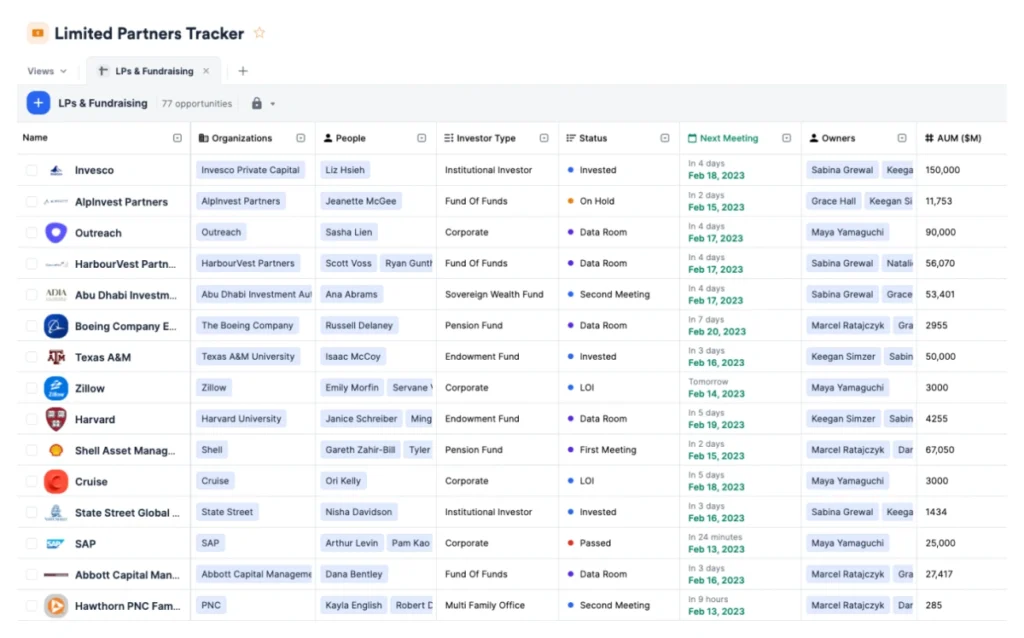Click the lock icon beside 77 opportunities
The image size is (1024, 638).
coord(257,103)
